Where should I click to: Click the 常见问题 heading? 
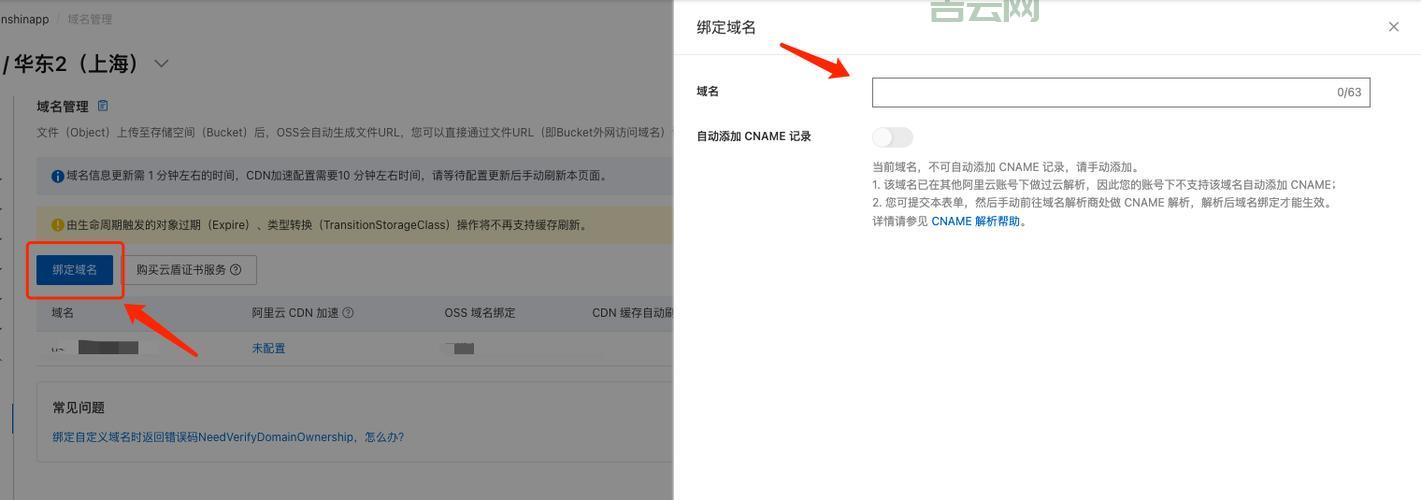point(78,408)
